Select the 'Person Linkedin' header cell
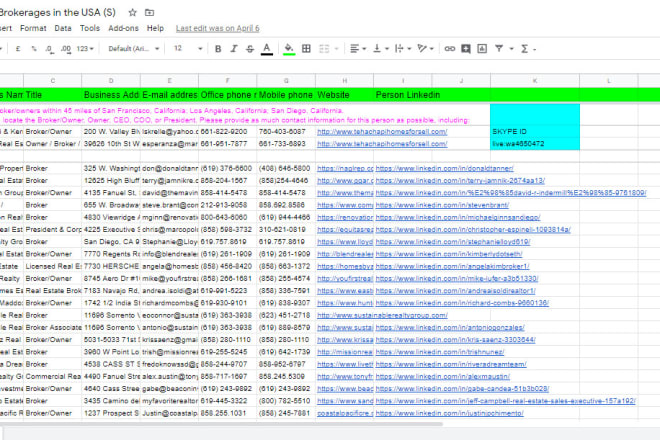 click(403, 95)
